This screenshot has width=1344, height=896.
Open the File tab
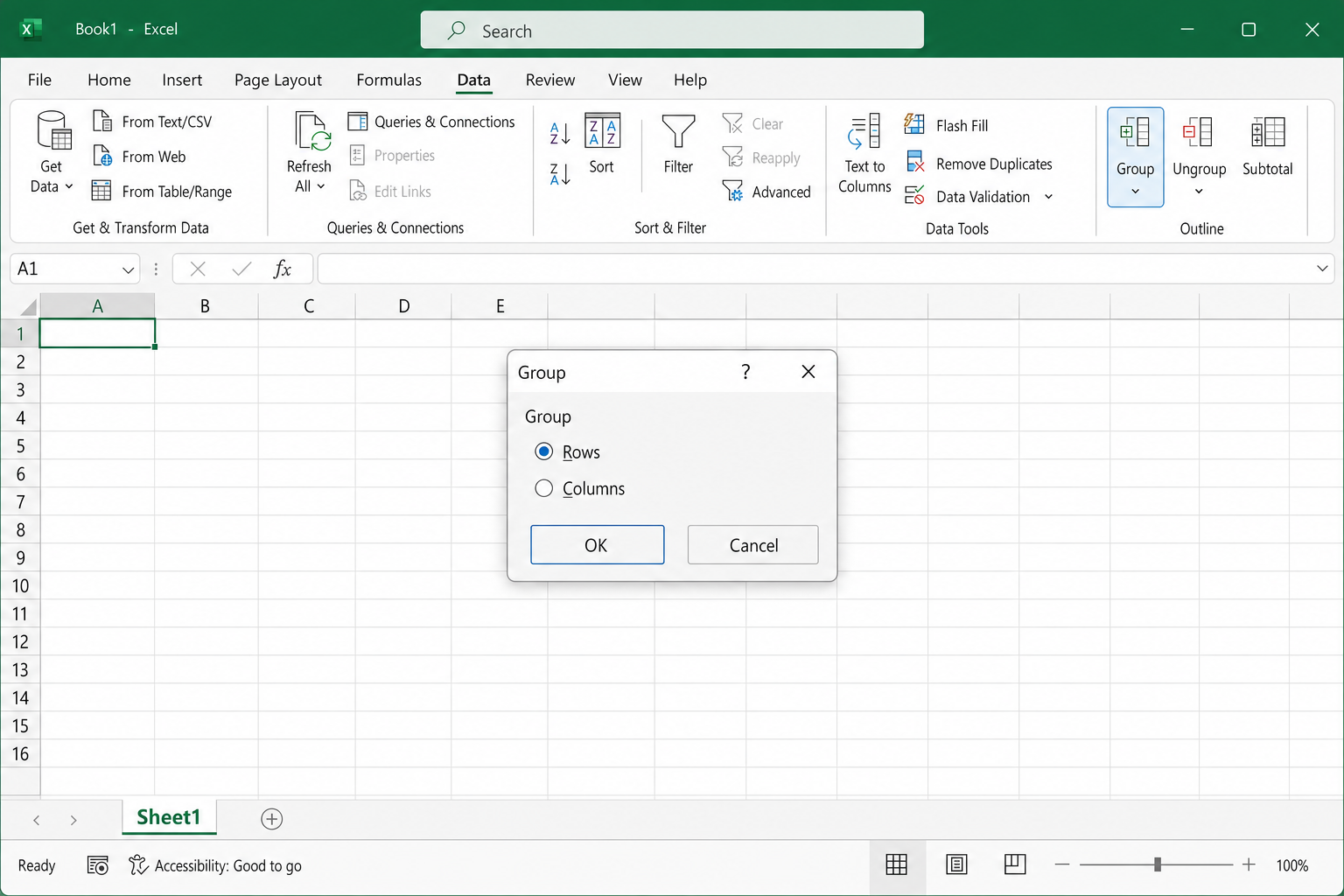pos(39,80)
